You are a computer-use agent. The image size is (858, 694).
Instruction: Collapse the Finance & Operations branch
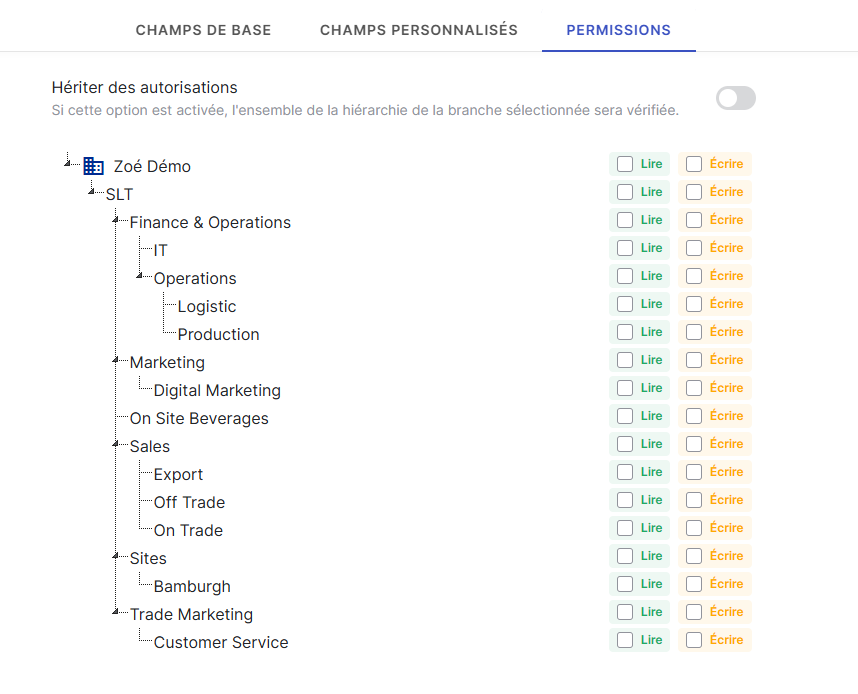click(x=116, y=219)
